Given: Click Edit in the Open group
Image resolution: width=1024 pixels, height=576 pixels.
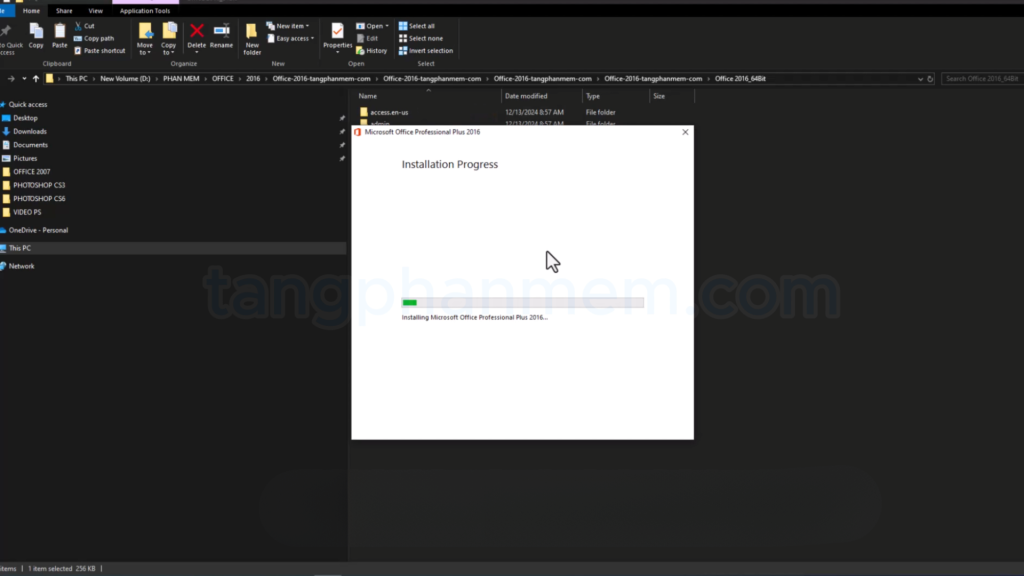Looking at the screenshot, I should point(368,39).
